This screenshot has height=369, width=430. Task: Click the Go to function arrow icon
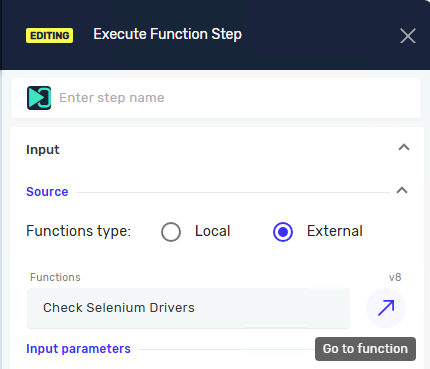click(386, 308)
